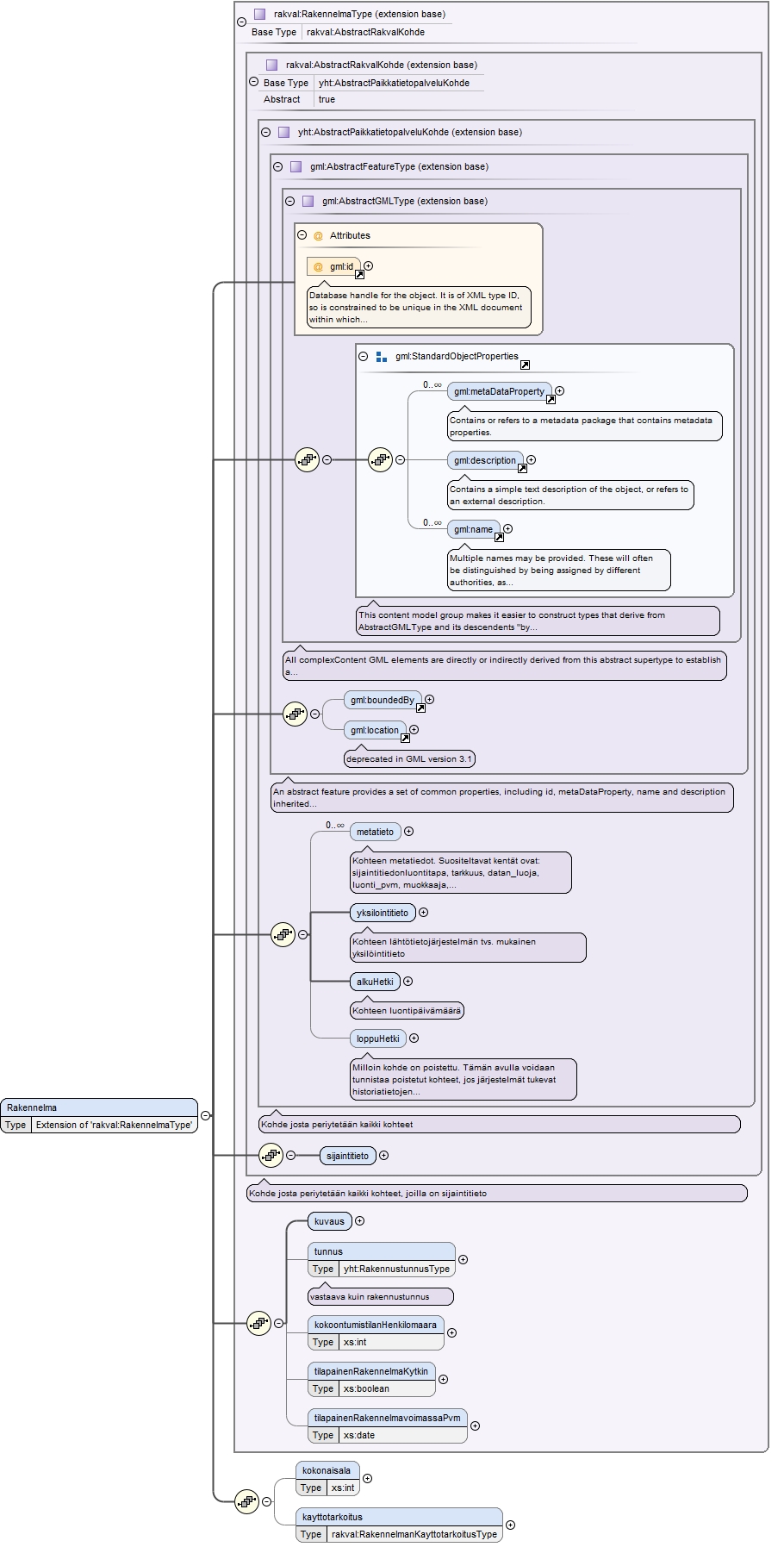
Task: Expand kokoontumistilanHenkilomaara element
Action: click(x=452, y=1332)
